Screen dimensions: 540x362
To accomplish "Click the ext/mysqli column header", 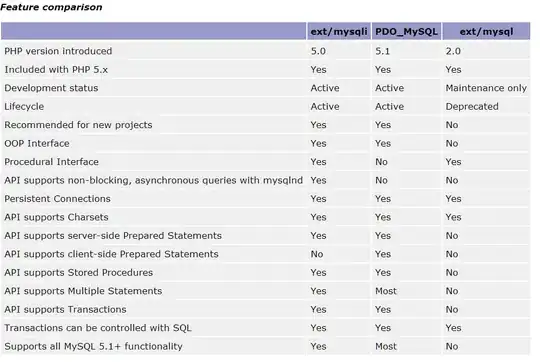I will [339, 32].
